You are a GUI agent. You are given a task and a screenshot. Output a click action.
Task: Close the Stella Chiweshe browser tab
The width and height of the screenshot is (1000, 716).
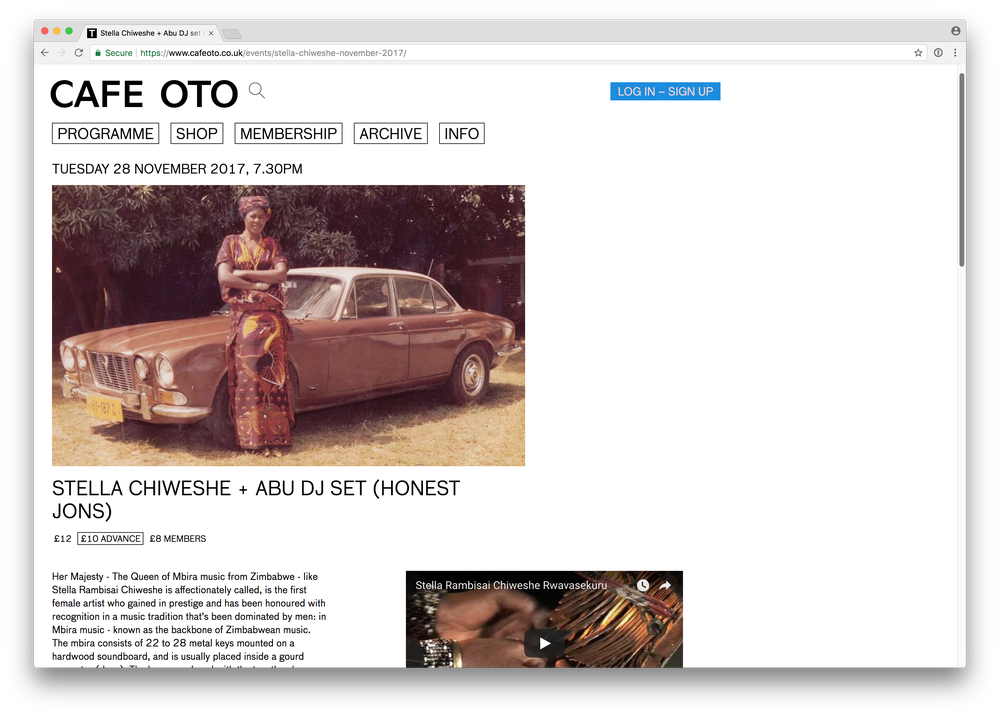[211, 33]
